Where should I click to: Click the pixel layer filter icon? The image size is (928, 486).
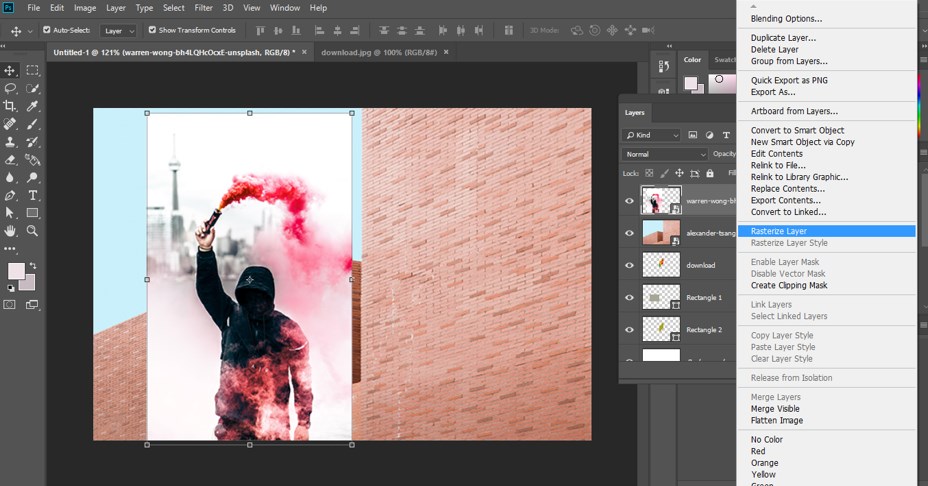pos(692,135)
